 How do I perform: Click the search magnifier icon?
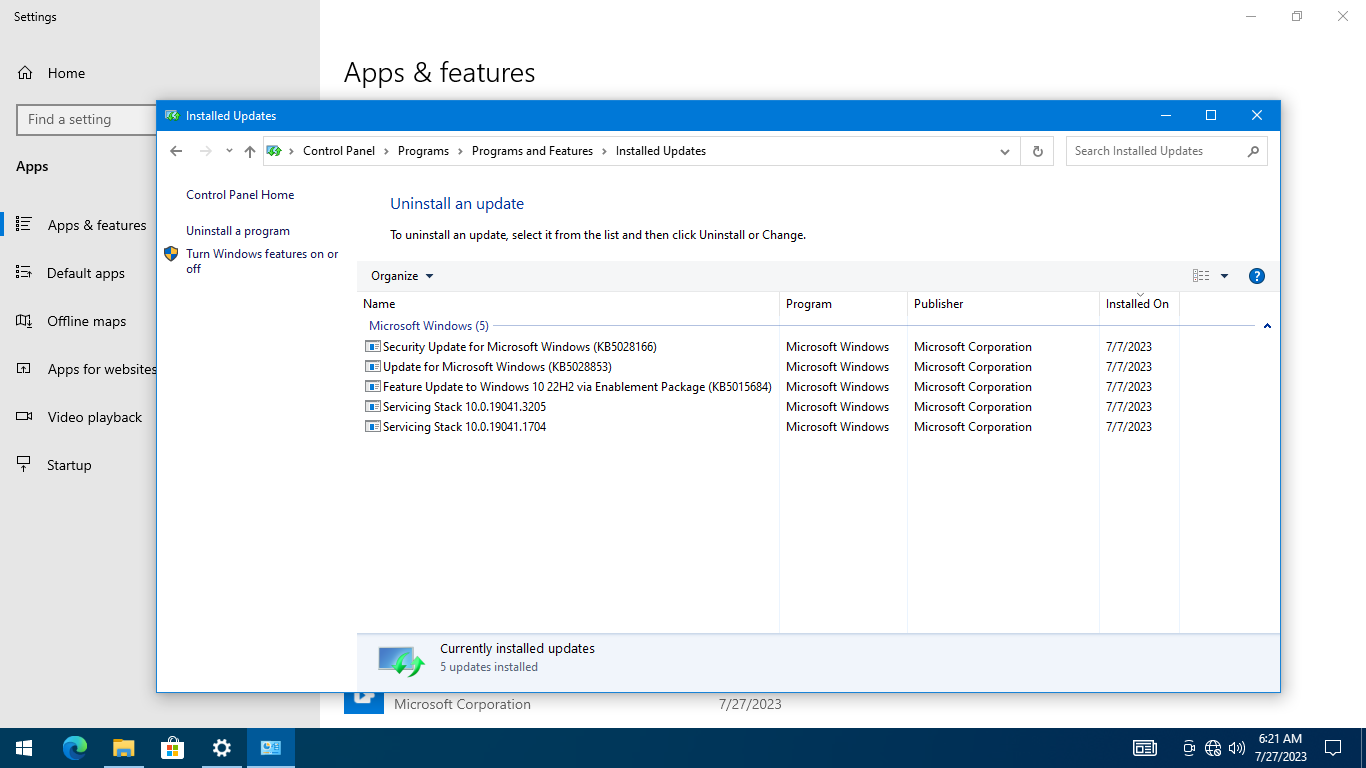1253,151
